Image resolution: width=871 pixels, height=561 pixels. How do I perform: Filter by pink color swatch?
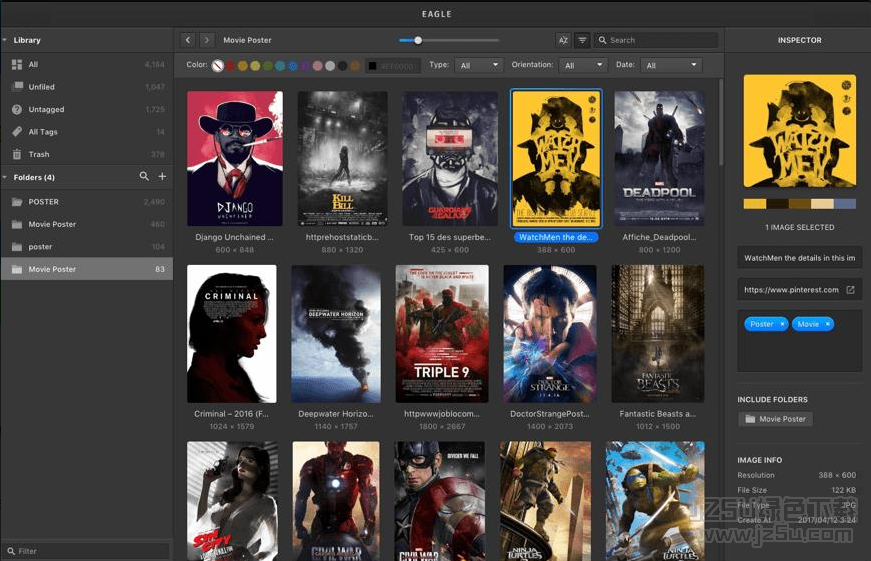pos(318,66)
